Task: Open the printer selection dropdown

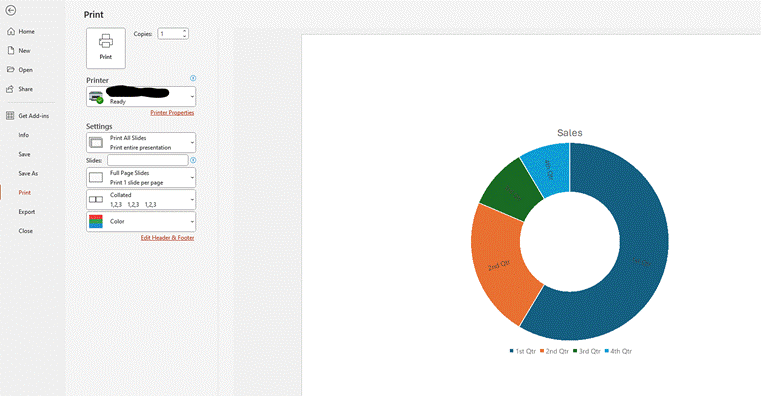Action: [141, 97]
